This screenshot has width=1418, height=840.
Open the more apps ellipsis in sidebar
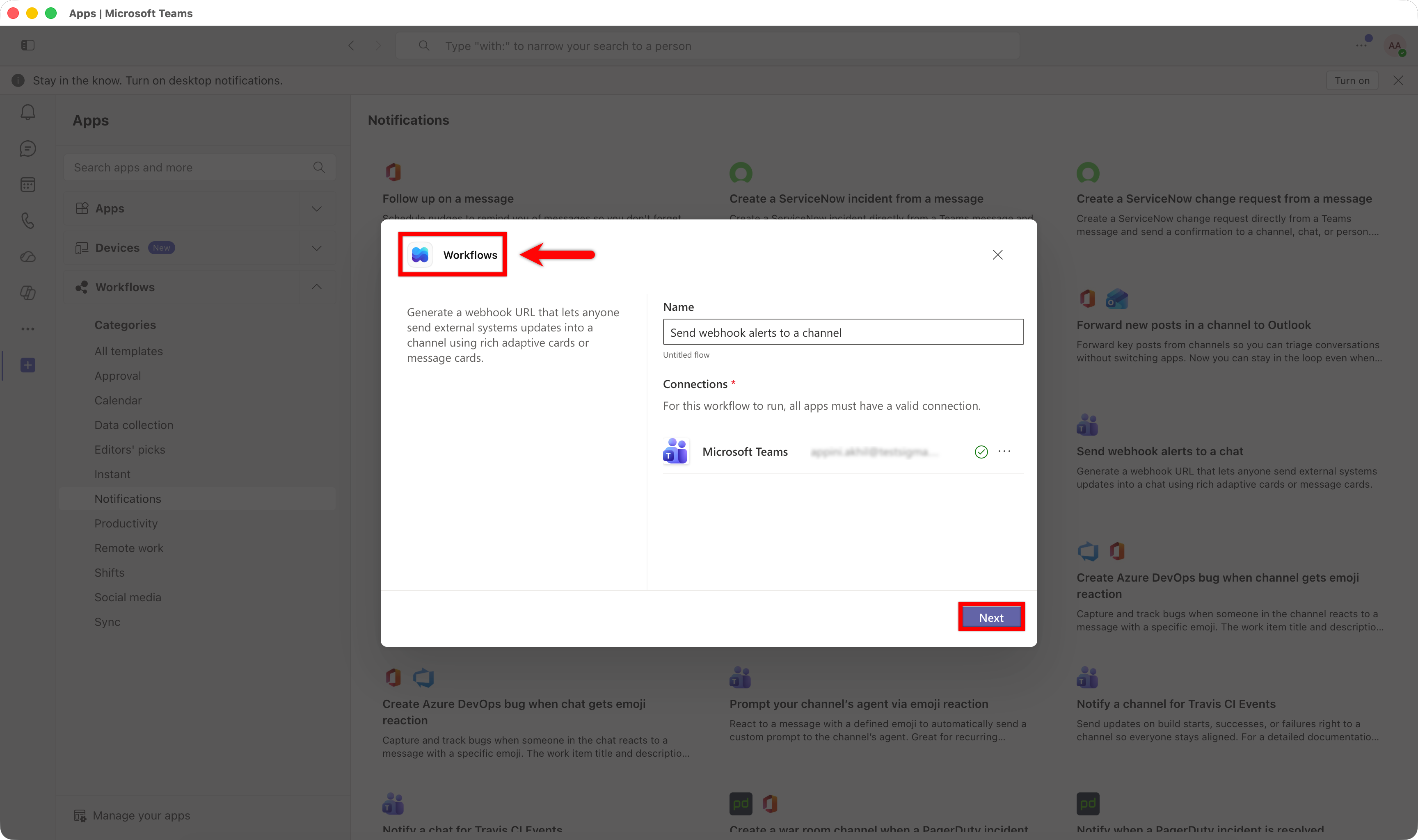[28, 329]
